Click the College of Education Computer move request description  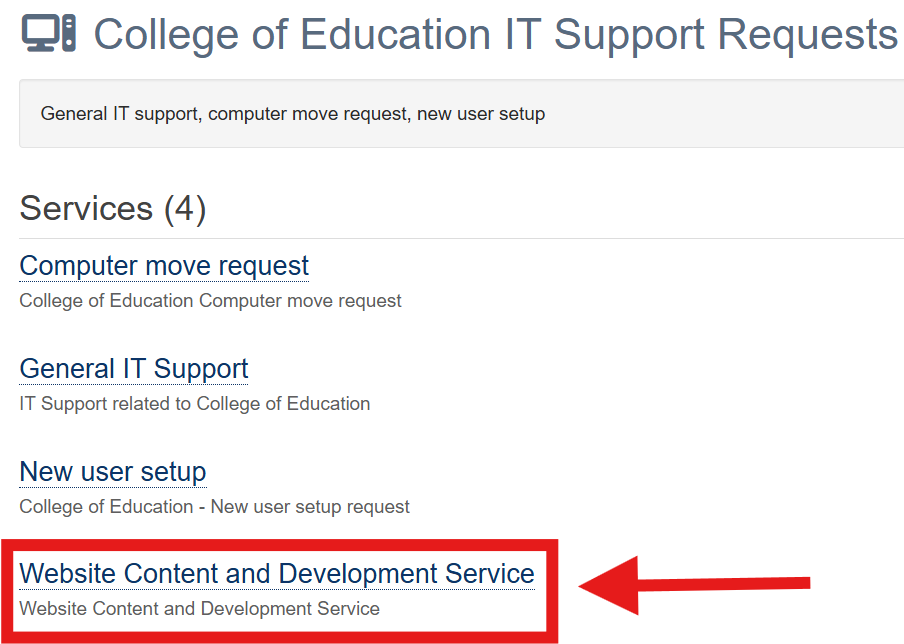(x=210, y=300)
